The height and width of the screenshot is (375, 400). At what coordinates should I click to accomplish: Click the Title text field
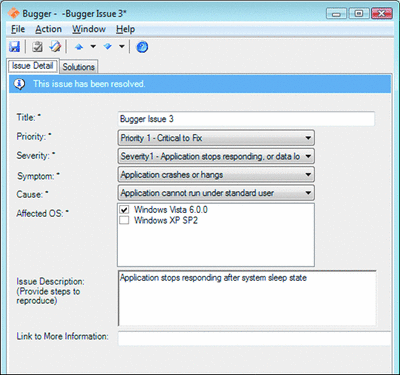(x=246, y=119)
